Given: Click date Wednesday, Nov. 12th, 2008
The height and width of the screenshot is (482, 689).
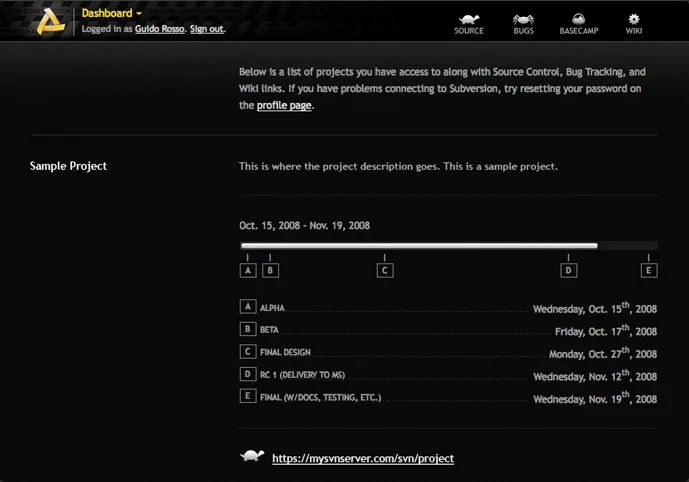Looking at the screenshot, I should coord(595,376).
